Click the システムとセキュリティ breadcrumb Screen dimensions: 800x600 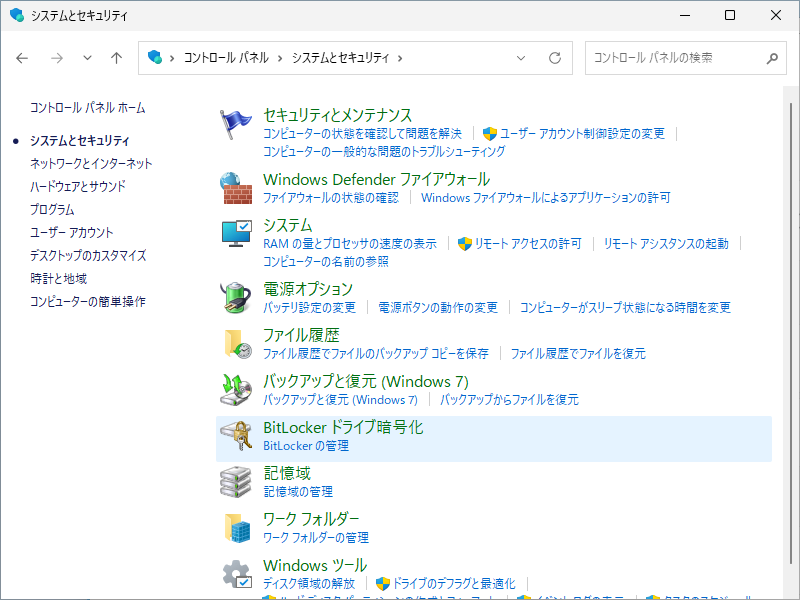[x=340, y=58]
